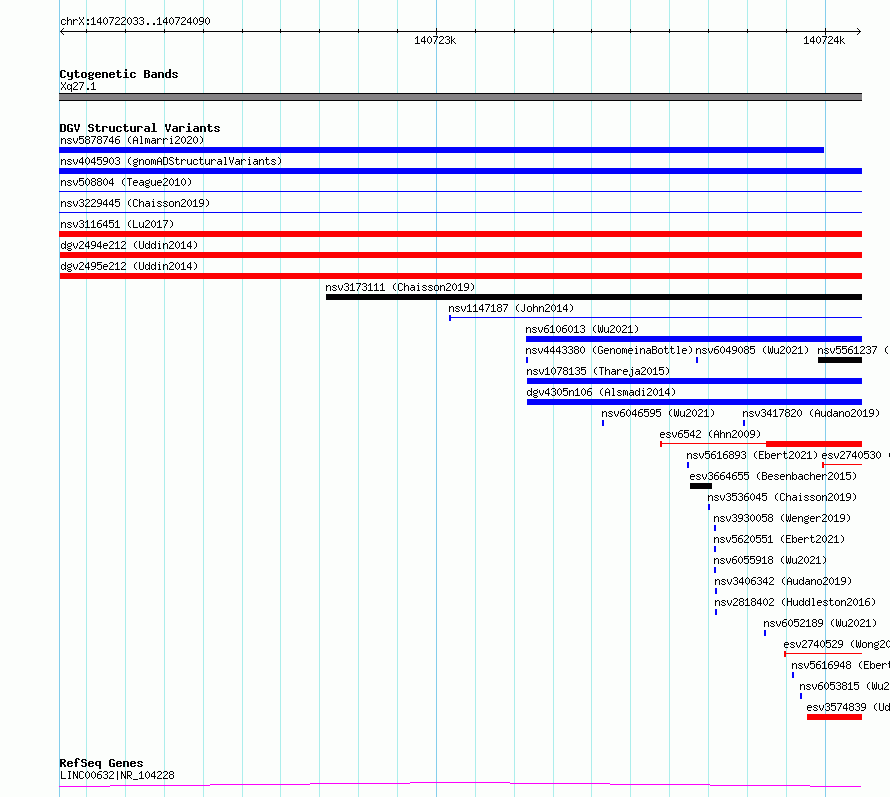The height and width of the screenshot is (797, 890).
Task: Click nsv2818402 (Huddleston2016) label
Action: point(795,602)
